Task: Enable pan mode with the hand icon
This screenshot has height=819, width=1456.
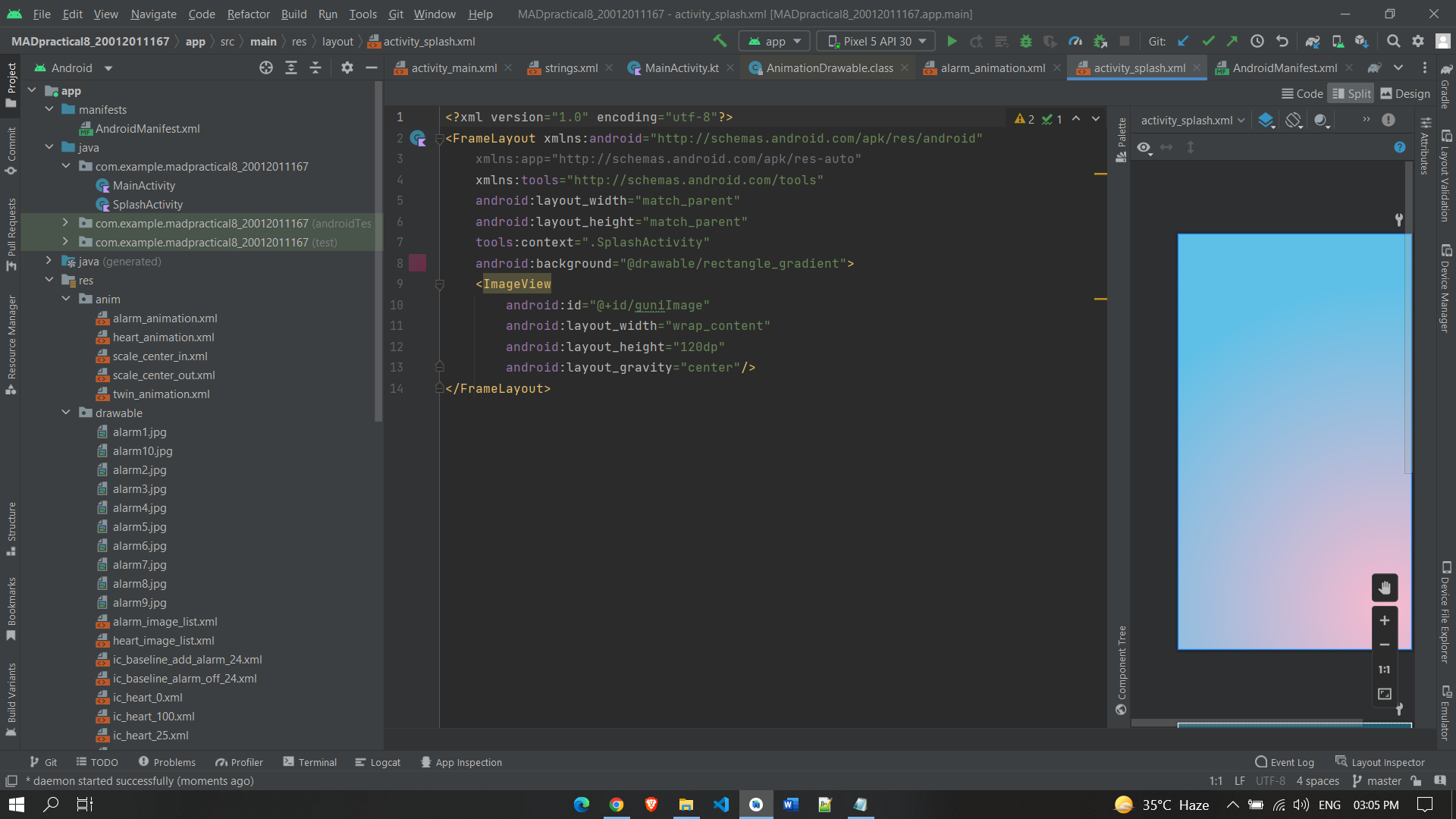Action: (x=1385, y=587)
